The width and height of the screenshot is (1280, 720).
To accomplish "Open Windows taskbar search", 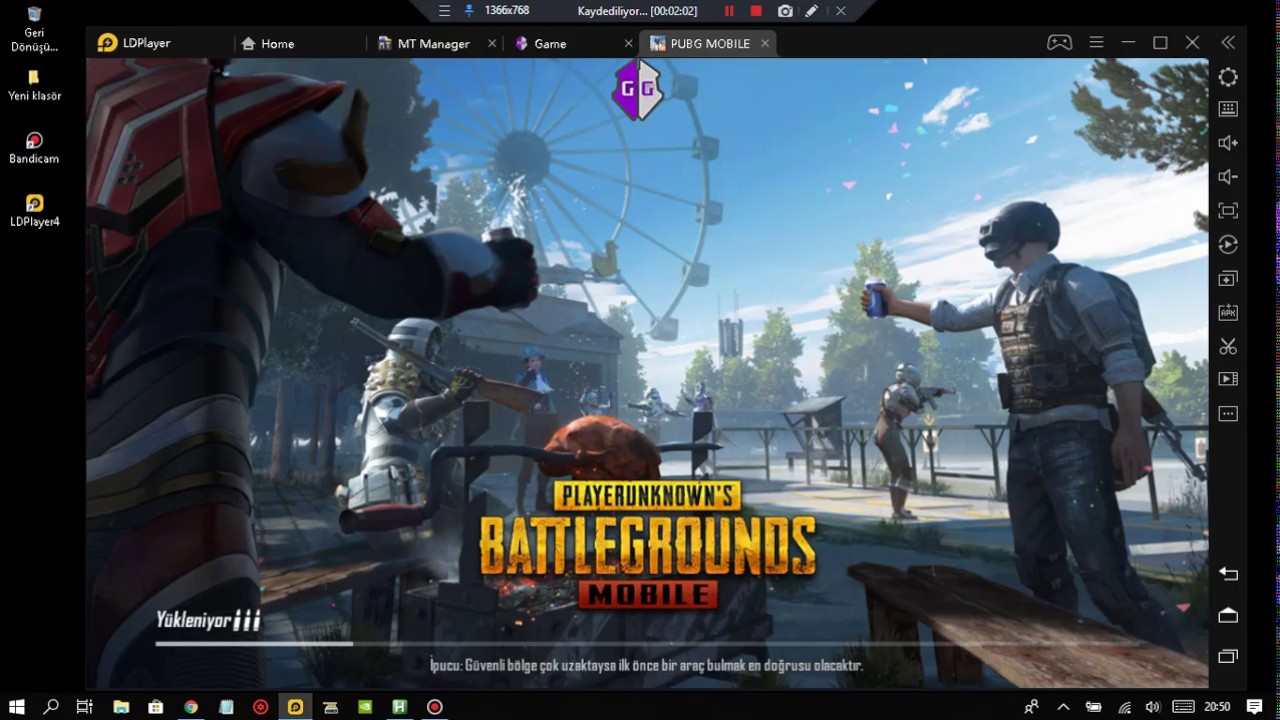I will (x=51, y=707).
